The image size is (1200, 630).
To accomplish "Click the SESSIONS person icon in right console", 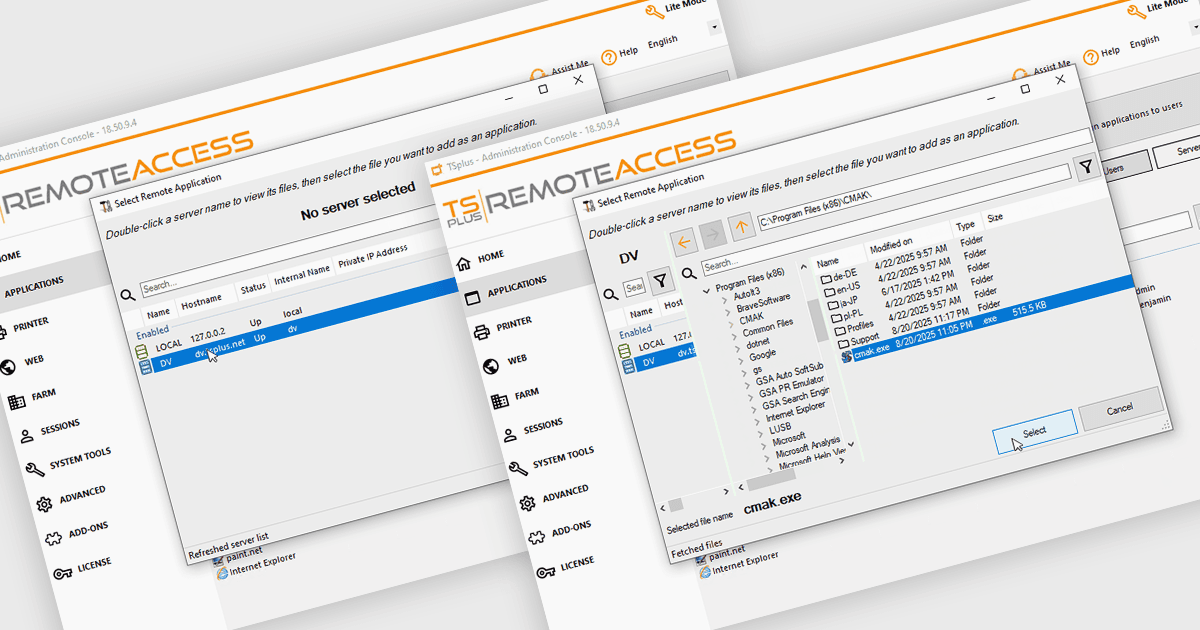I will [510, 434].
